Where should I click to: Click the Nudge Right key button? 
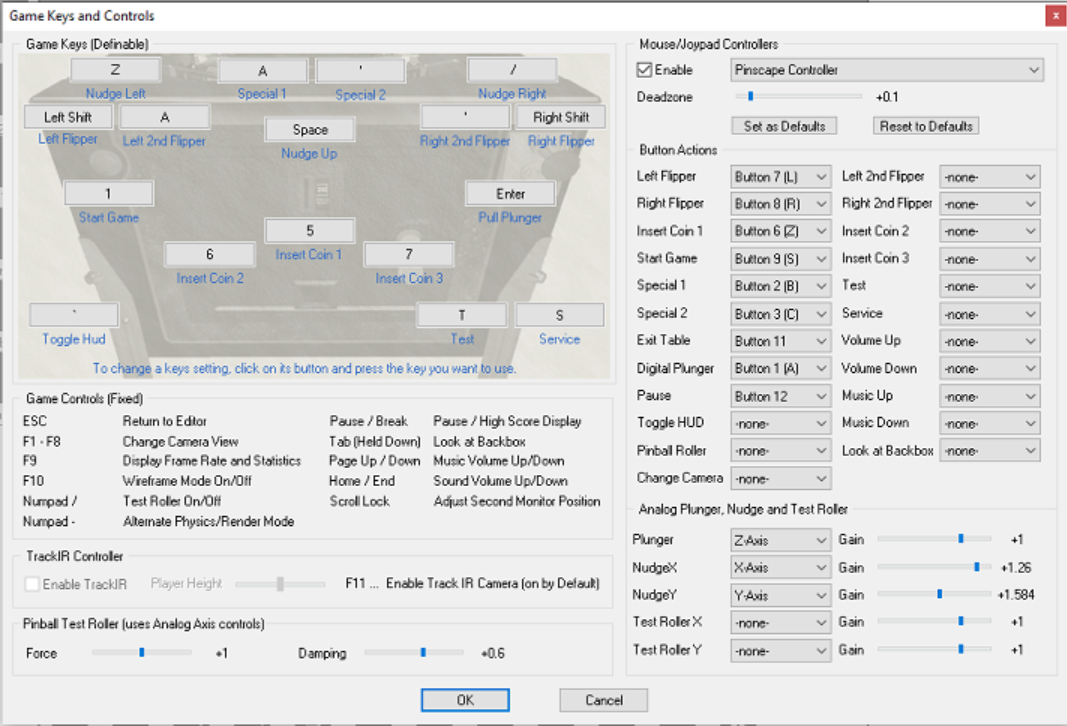click(x=512, y=69)
